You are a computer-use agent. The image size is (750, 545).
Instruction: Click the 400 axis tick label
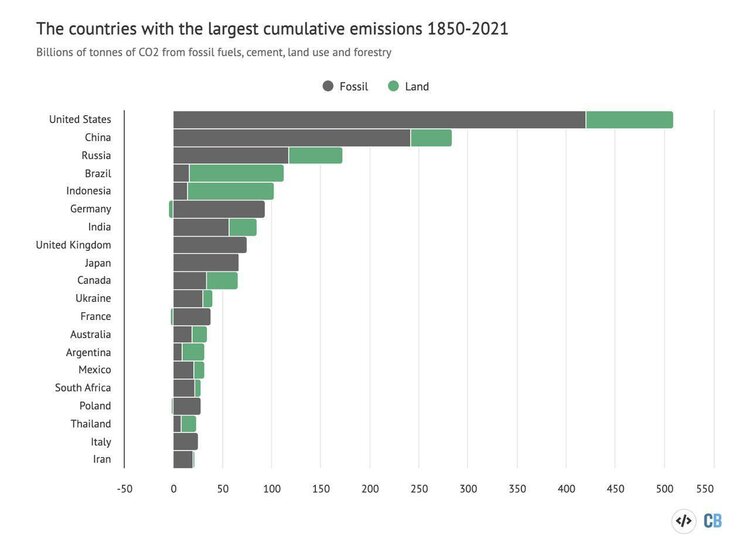click(566, 489)
